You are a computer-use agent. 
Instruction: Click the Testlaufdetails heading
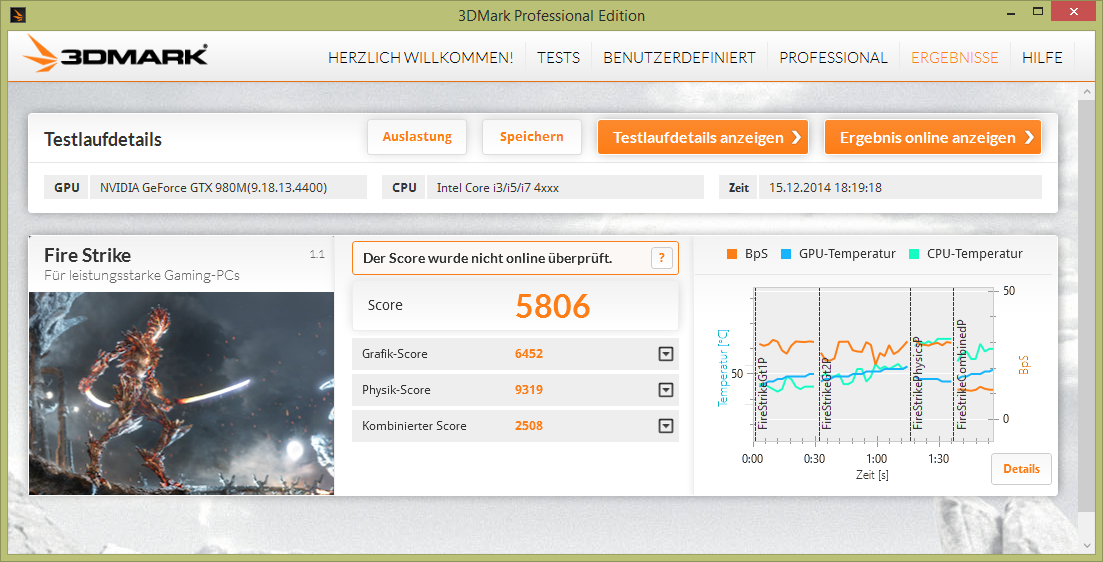(x=103, y=139)
